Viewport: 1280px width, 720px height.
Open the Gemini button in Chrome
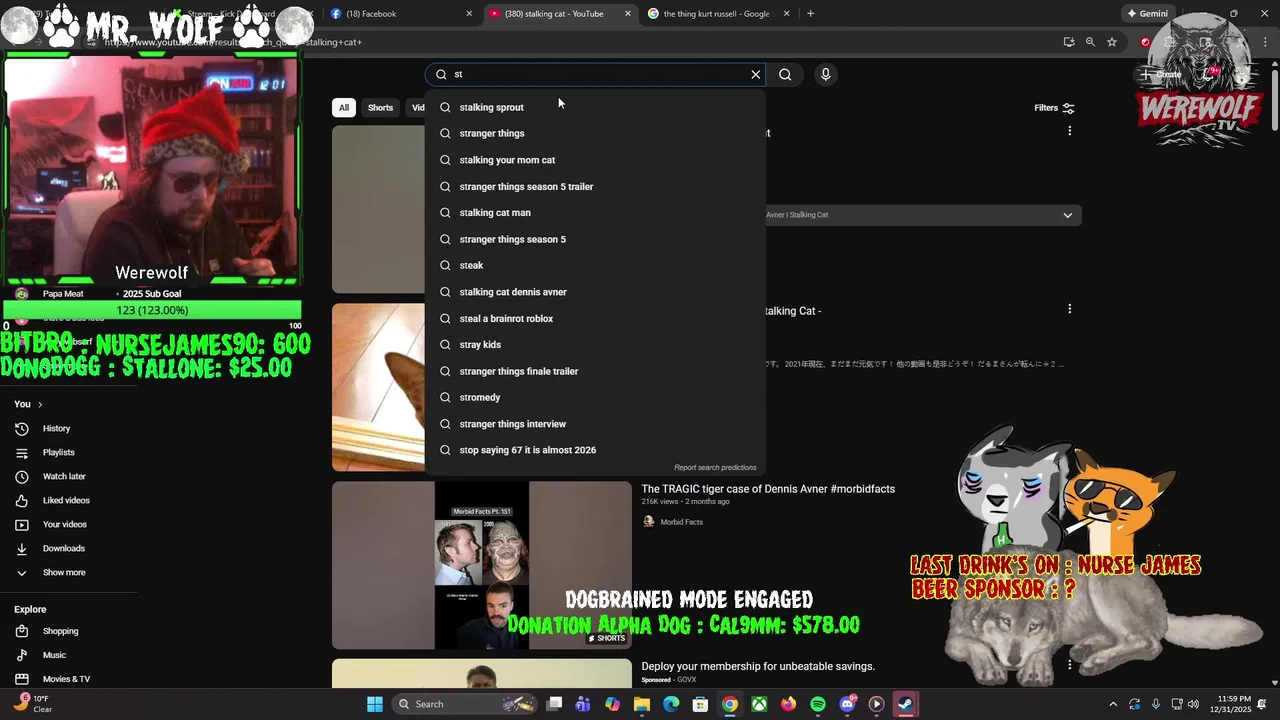click(x=1147, y=14)
